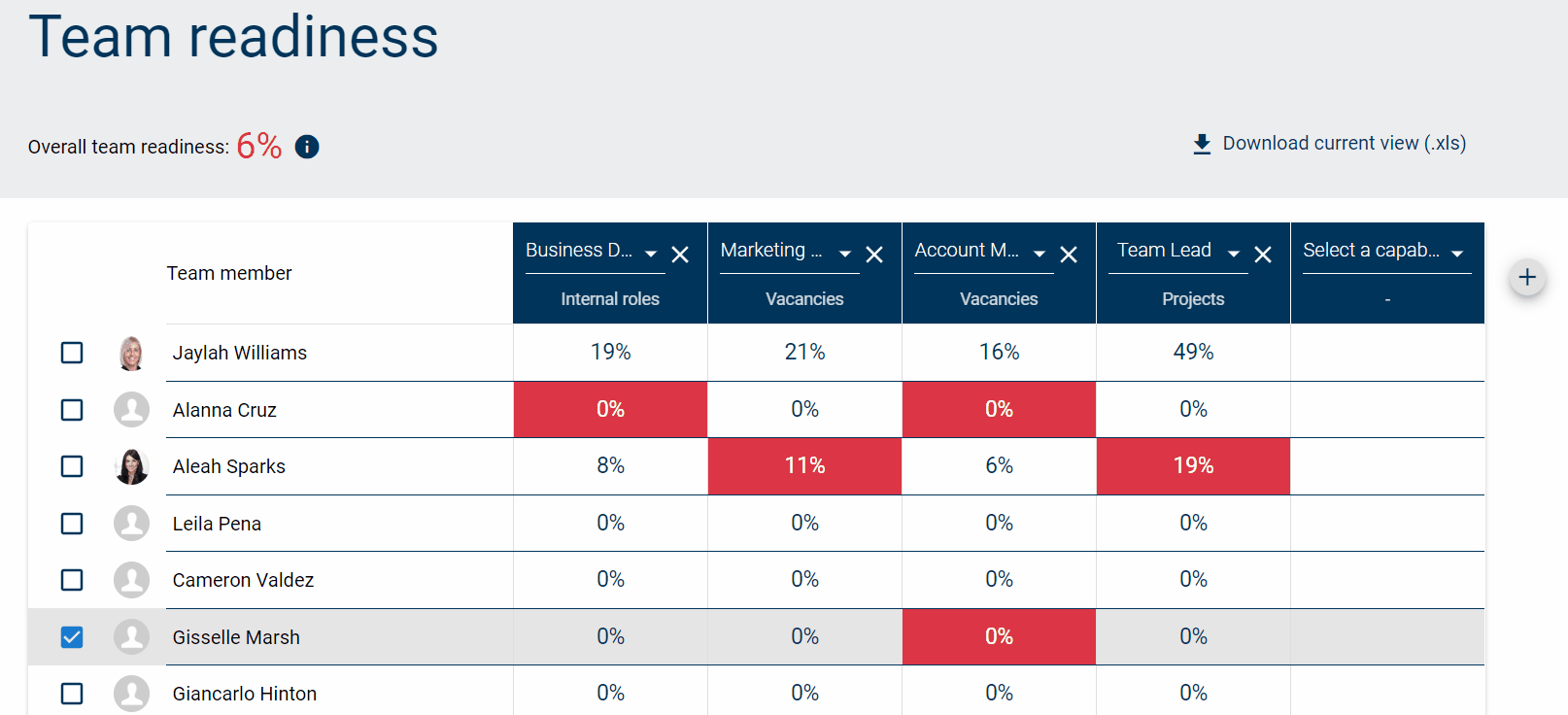
Task: Click the Cameron Valdez name
Action: coord(243,580)
